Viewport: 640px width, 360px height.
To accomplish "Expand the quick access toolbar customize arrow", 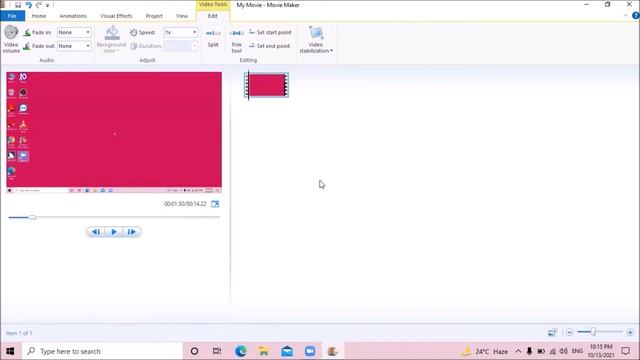I will tap(48, 5).
